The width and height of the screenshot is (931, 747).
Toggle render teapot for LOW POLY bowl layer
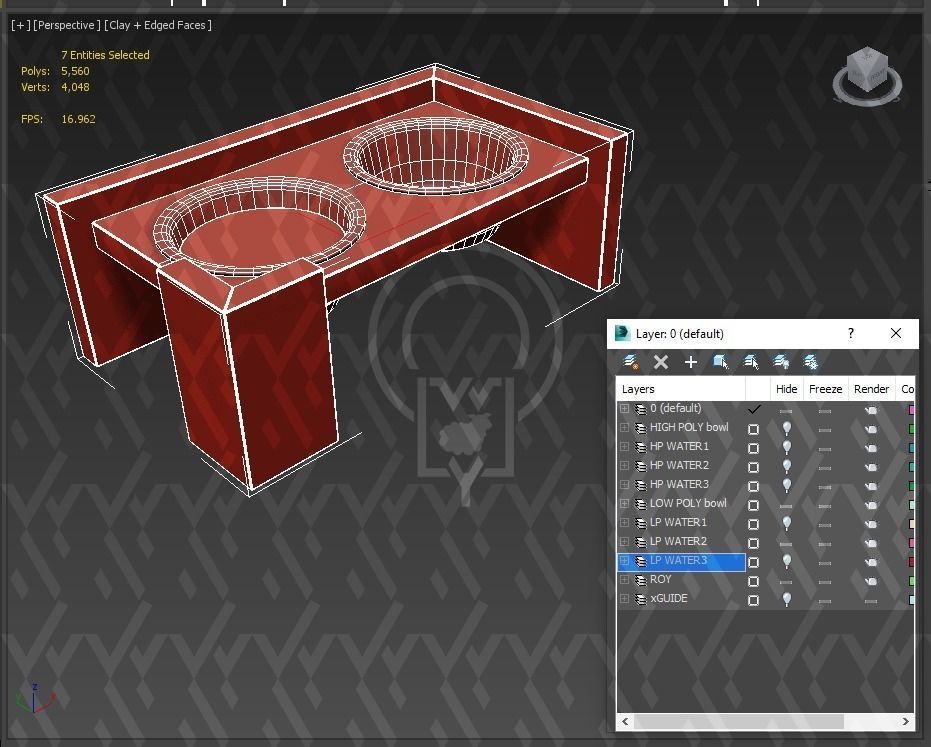(871, 505)
